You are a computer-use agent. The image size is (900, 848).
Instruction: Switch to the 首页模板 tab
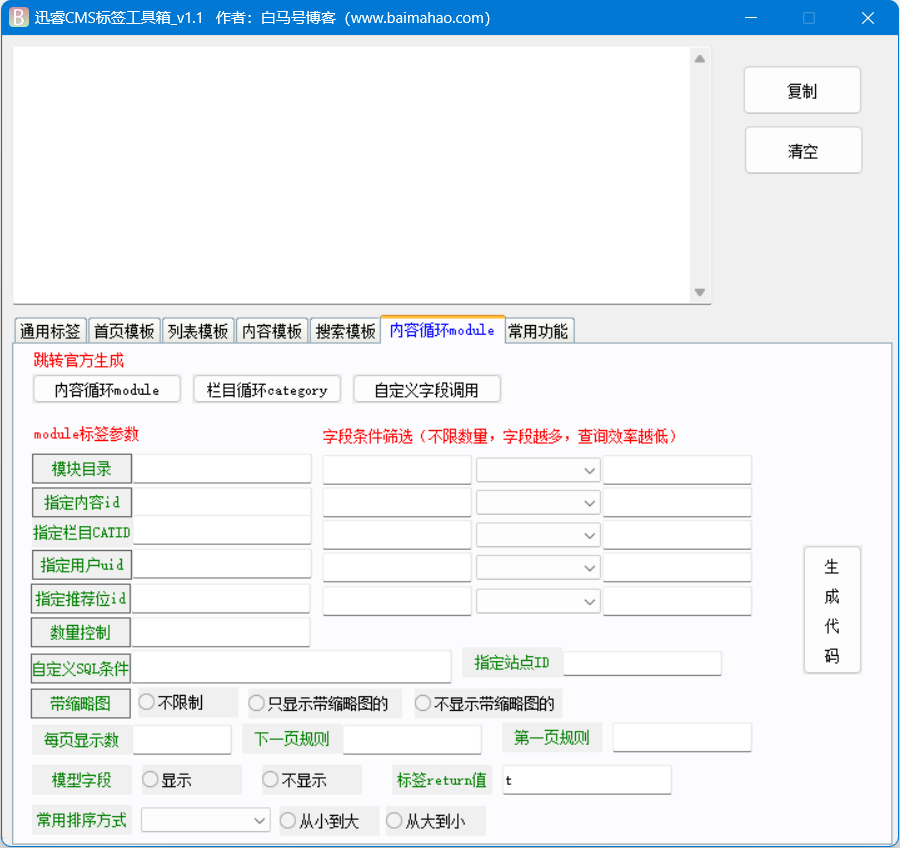pyautogui.click(x=124, y=331)
